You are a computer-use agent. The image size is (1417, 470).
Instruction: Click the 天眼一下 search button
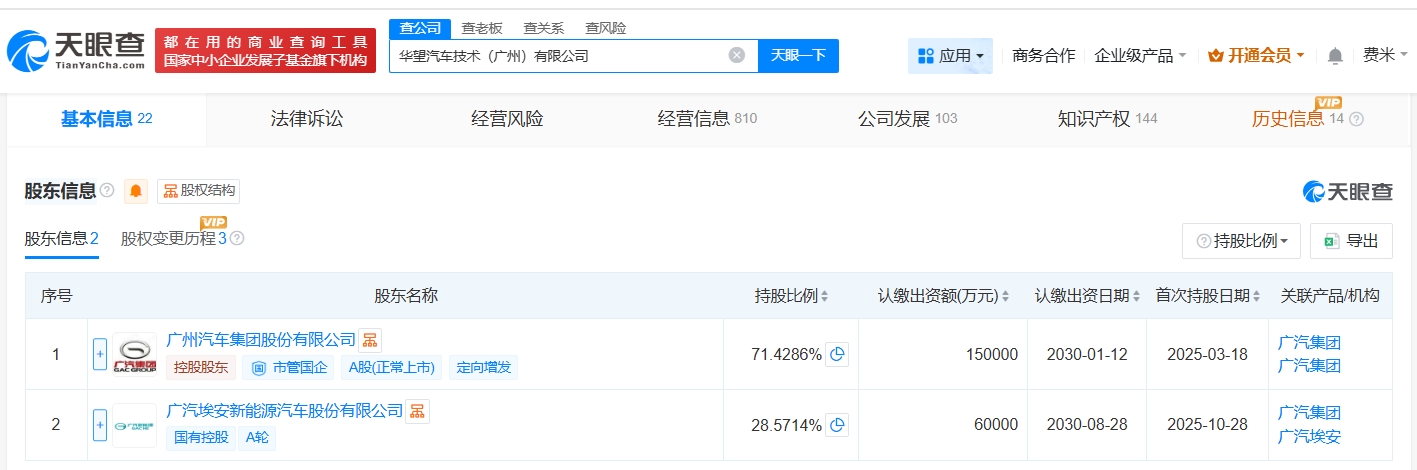[798, 56]
